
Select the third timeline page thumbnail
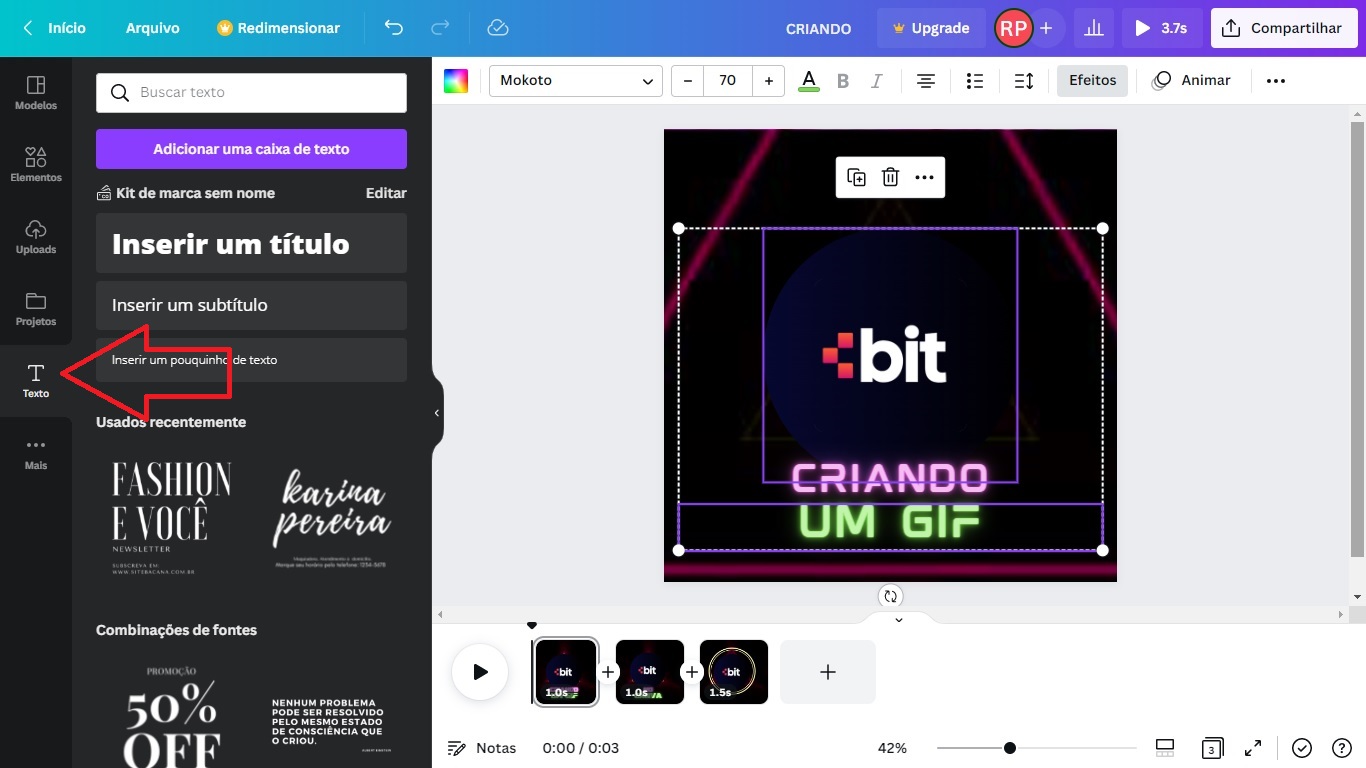point(733,671)
